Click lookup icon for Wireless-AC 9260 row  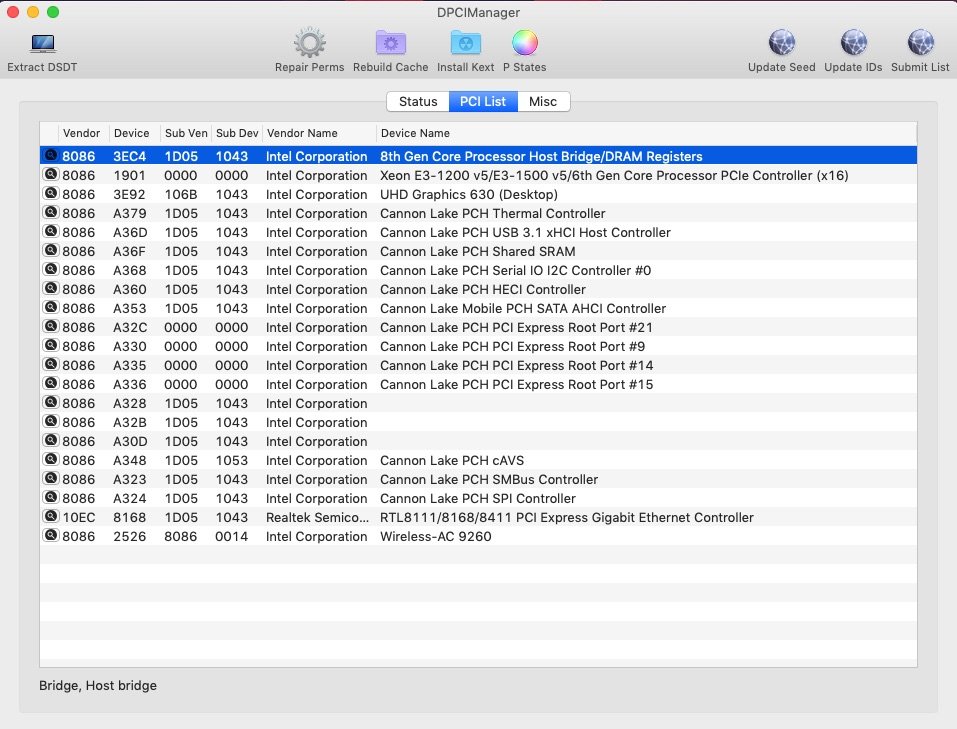tap(51, 535)
